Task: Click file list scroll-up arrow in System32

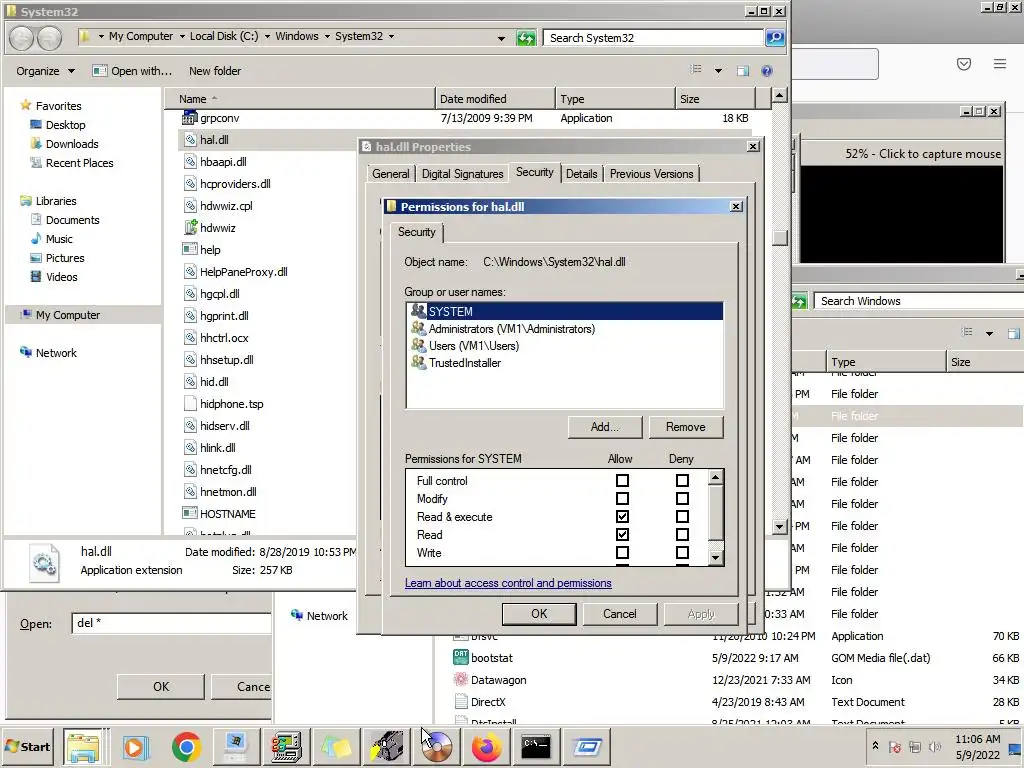Action: click(779, 96)
